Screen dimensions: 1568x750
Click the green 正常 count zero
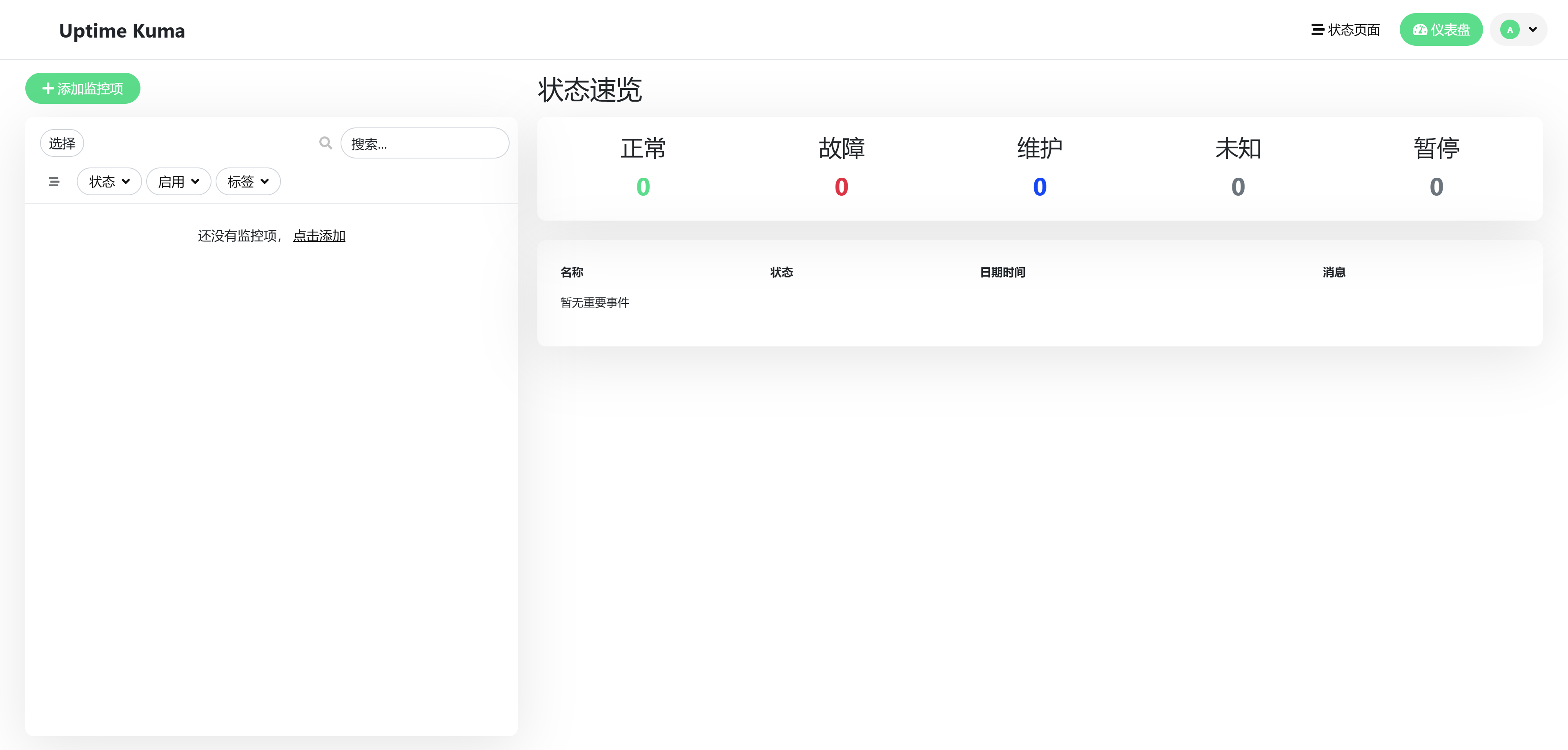tap(643, 187)
